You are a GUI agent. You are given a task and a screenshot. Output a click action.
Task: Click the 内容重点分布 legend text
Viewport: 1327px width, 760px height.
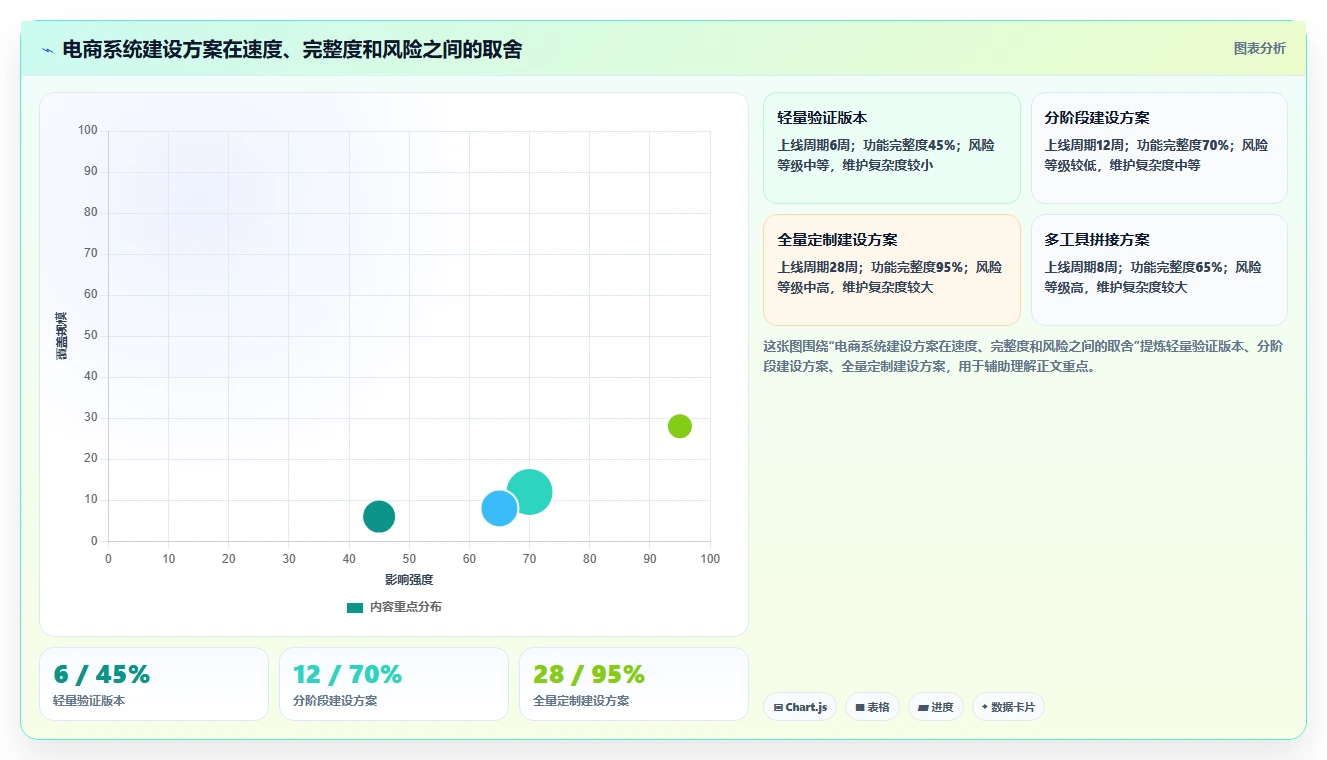tap(405, 607)
